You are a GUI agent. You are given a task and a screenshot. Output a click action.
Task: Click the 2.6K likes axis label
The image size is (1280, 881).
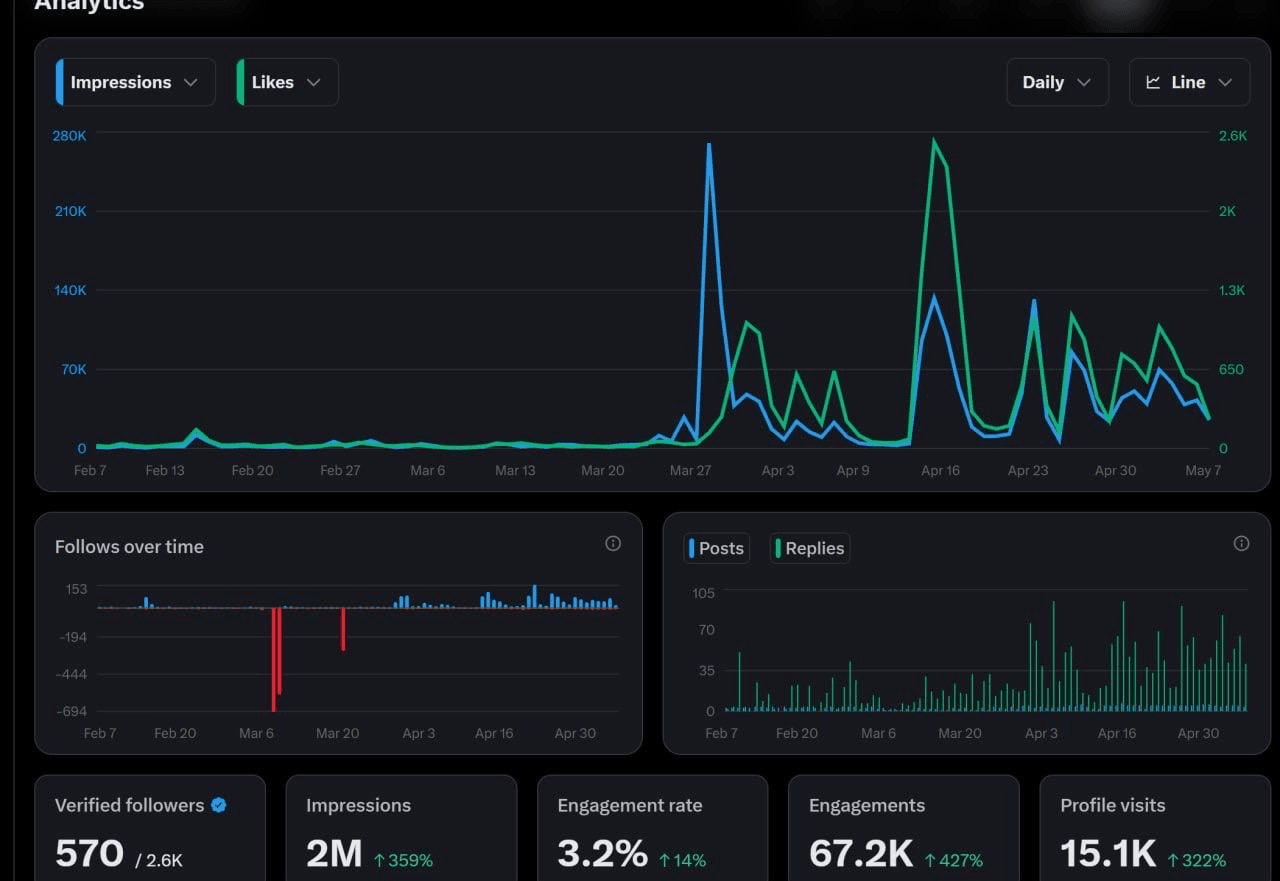tap(1233, 135)
